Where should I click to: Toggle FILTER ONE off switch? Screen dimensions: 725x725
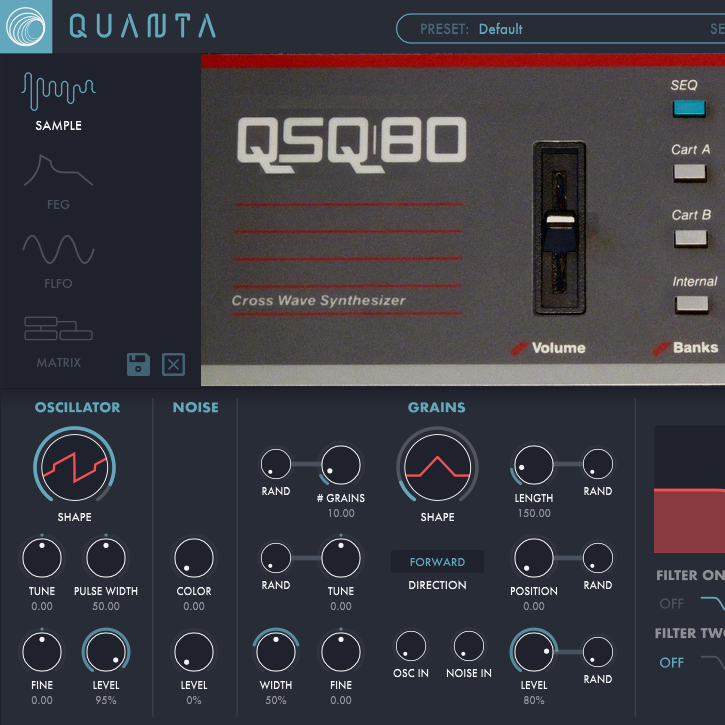click(x=672, y=603)
